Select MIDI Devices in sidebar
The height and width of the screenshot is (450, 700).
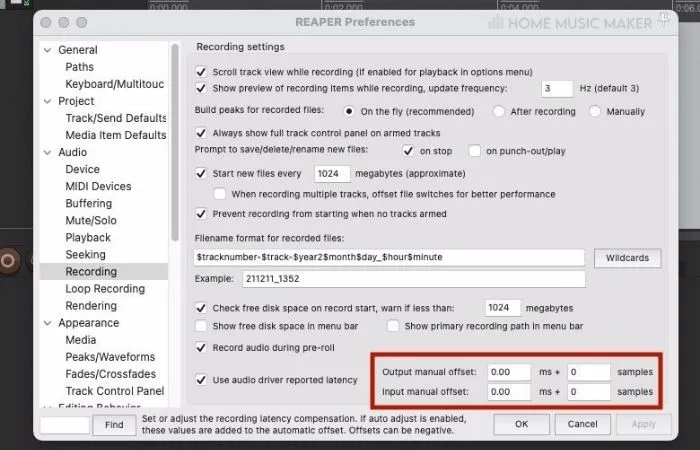(98, 186)
